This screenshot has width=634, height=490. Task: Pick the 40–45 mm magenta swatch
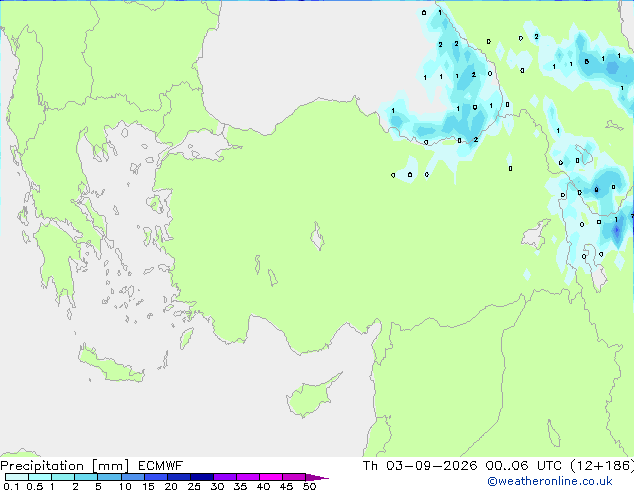(271, 477)
